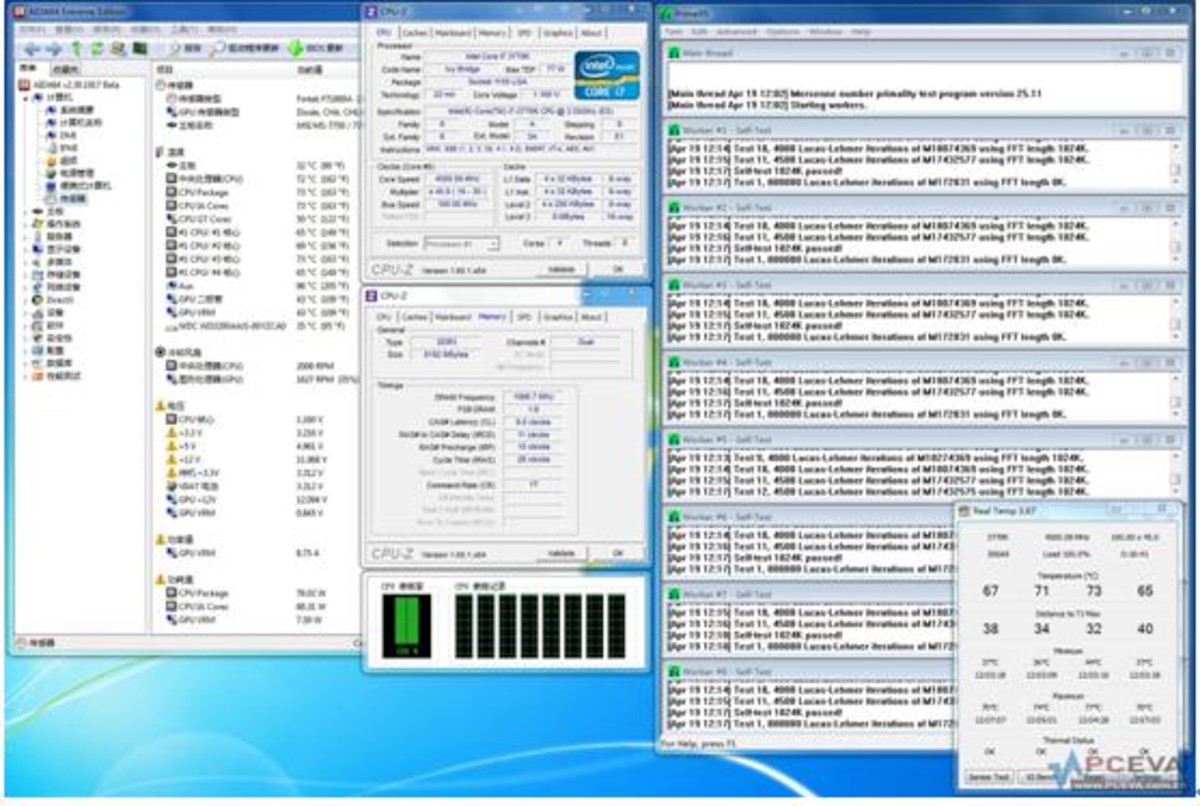Viewport: 1200px width, 806px height.
Task: Open the Options menu in Prime95
Action: pos(782,32)
